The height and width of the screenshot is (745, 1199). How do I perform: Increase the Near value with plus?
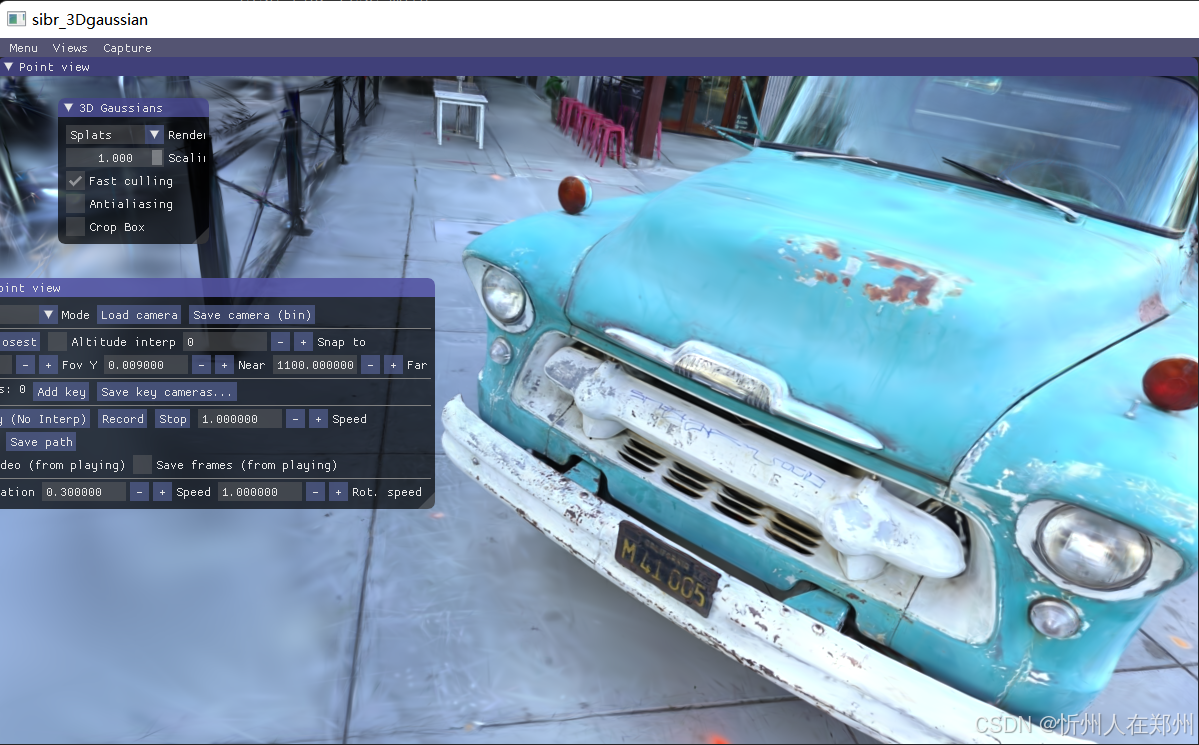click(x=224, y=365)
